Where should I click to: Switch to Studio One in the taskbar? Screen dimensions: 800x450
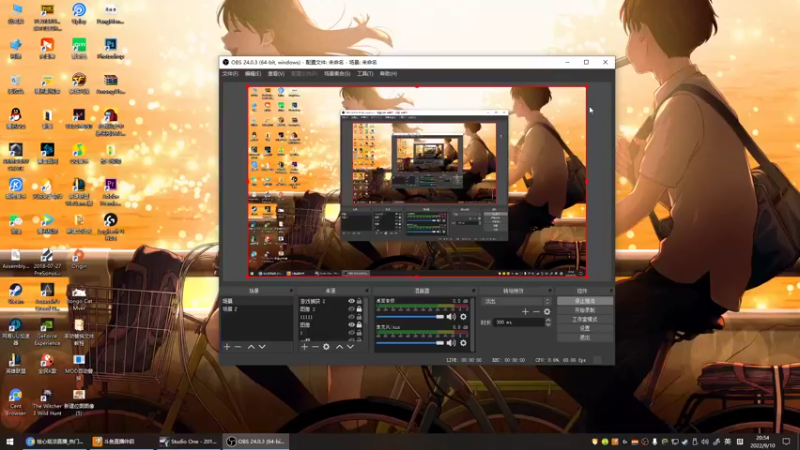(188, 441)
